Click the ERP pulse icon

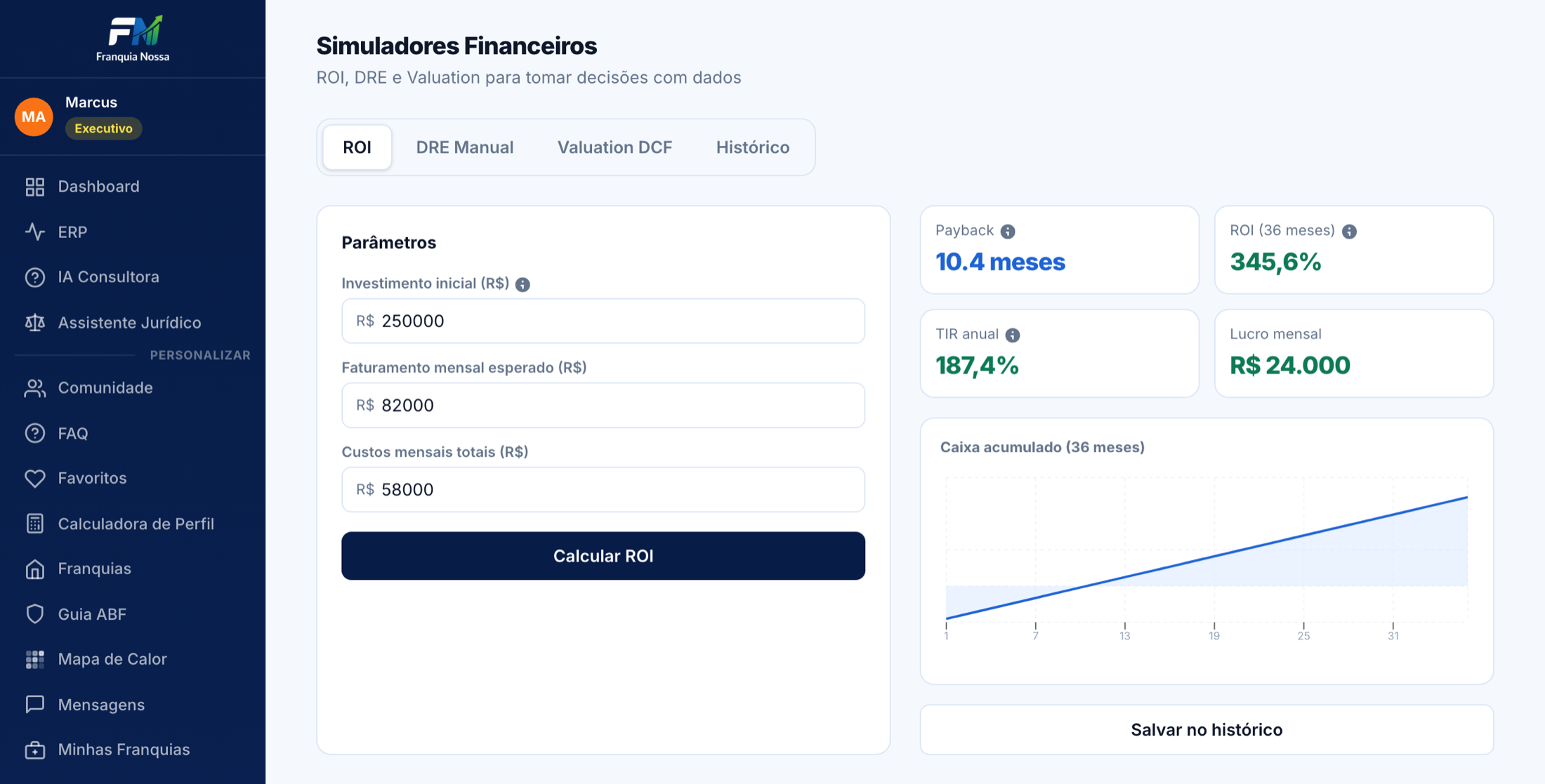tap(34, 232)
